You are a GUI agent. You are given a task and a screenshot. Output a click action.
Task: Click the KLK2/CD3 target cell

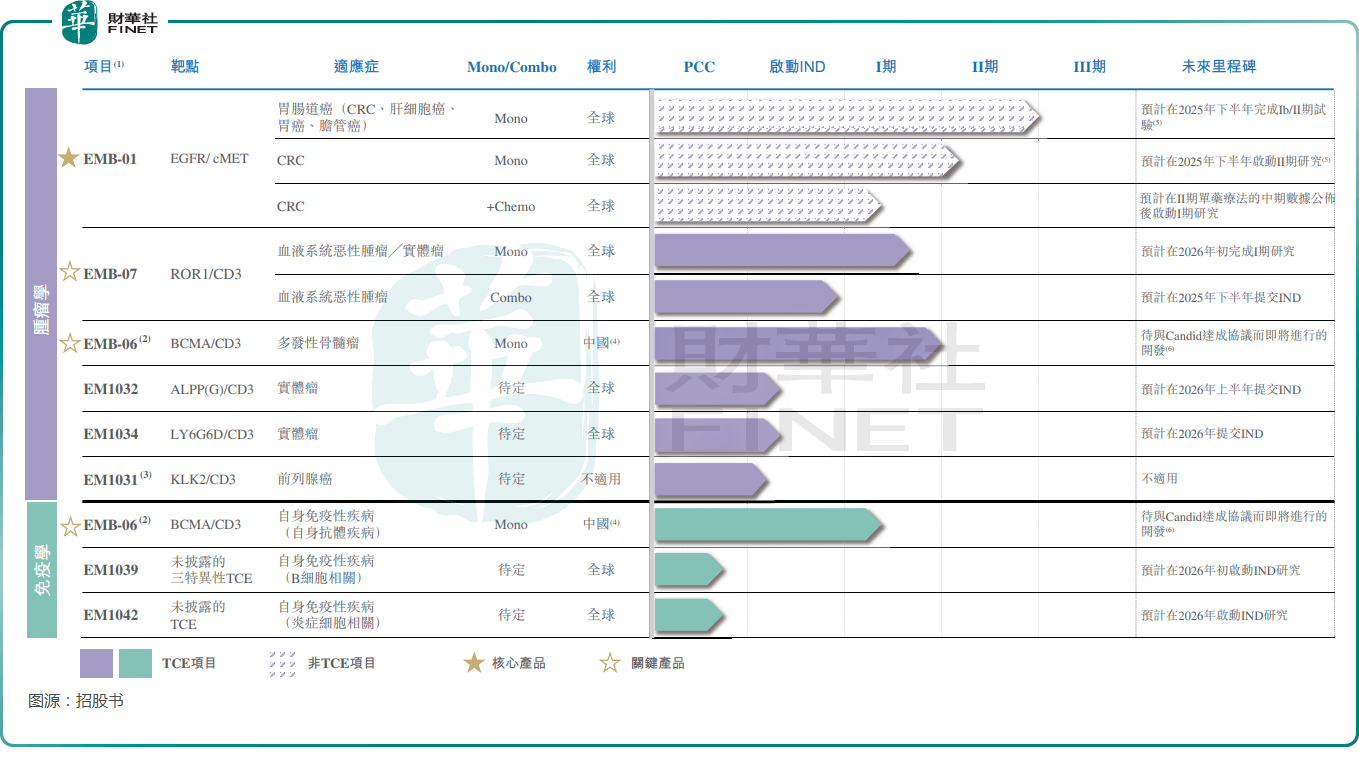coord(203,480)
